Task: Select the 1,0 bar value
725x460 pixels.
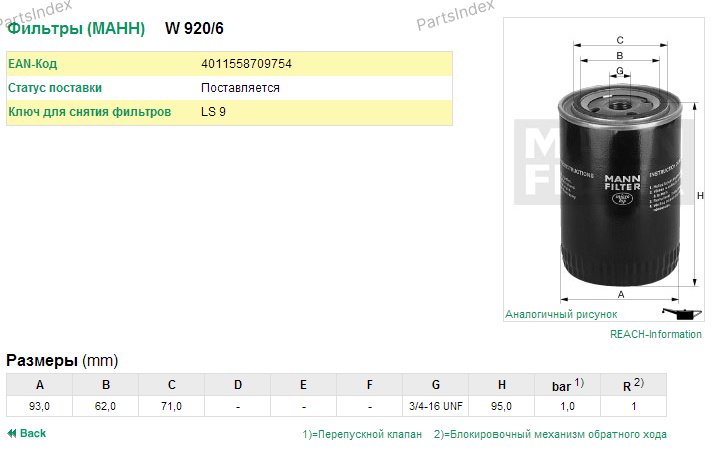Action: pyautogui.click(x=568, y=406)
